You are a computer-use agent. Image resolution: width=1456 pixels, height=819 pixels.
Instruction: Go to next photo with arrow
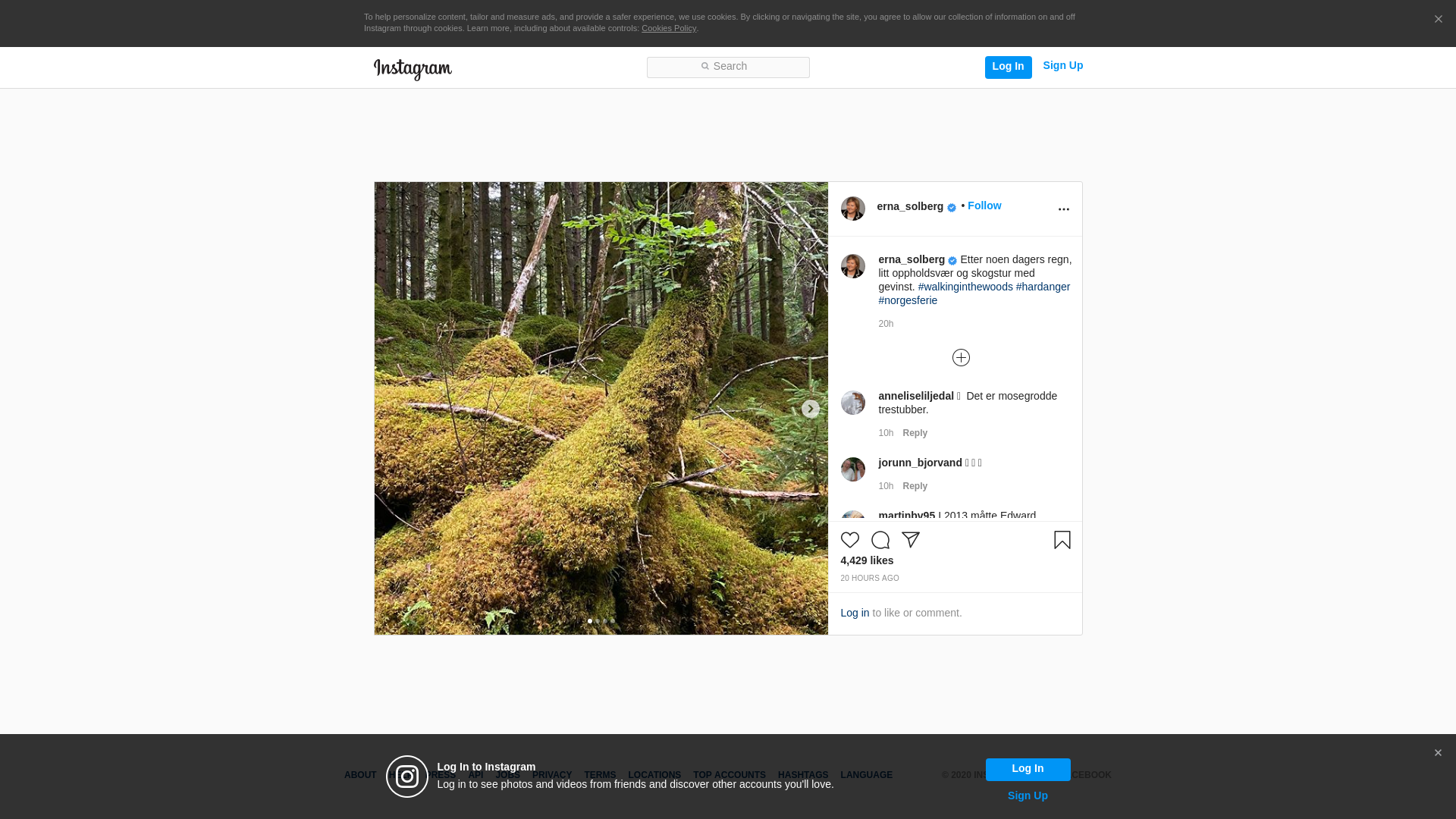(810, 409)
